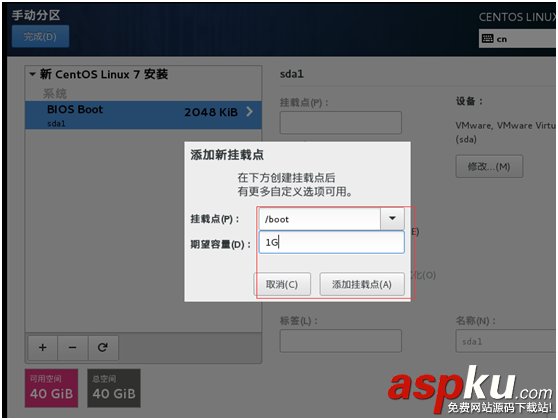Click the desired capacity field showing 1G
The height and width of the screenshot is (420, 558).
tap(331, 242)
